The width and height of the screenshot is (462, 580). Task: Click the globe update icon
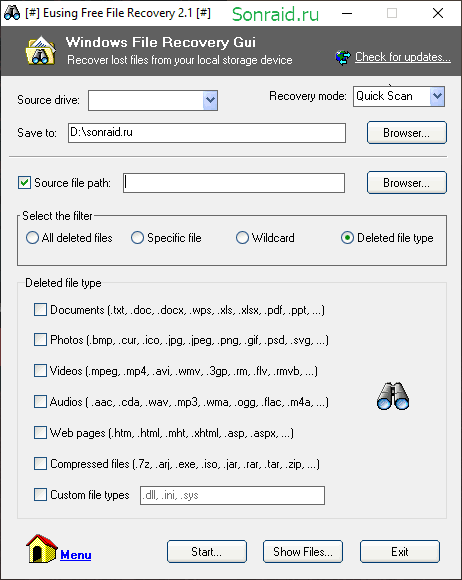(x=343, y=58)
